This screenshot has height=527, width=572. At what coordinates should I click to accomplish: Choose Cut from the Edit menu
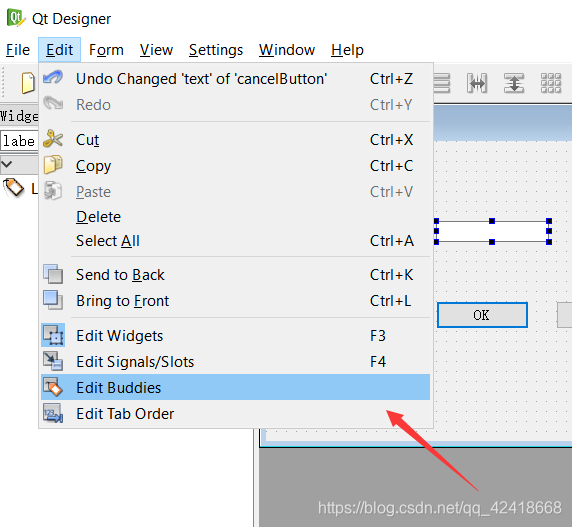236,140
